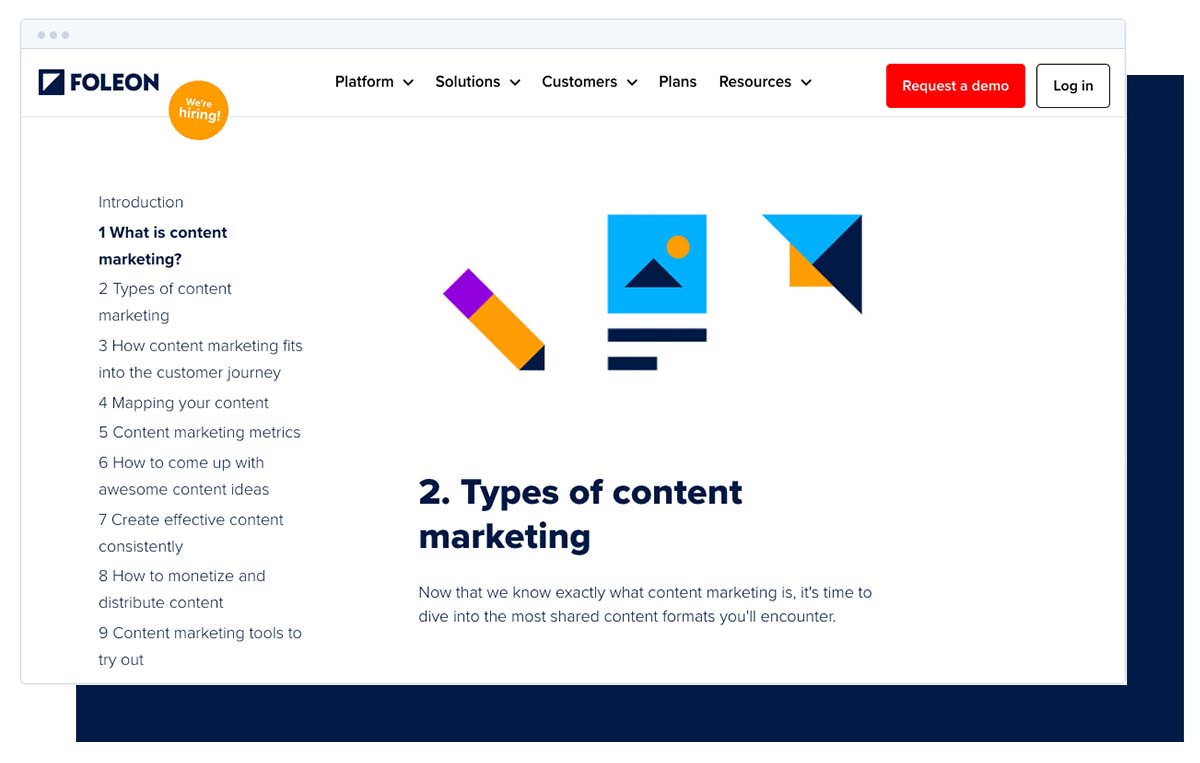1200x763 pixels.
Task: Select "Content marketing metrics" in sidebar
Action: tap(199, 432)
